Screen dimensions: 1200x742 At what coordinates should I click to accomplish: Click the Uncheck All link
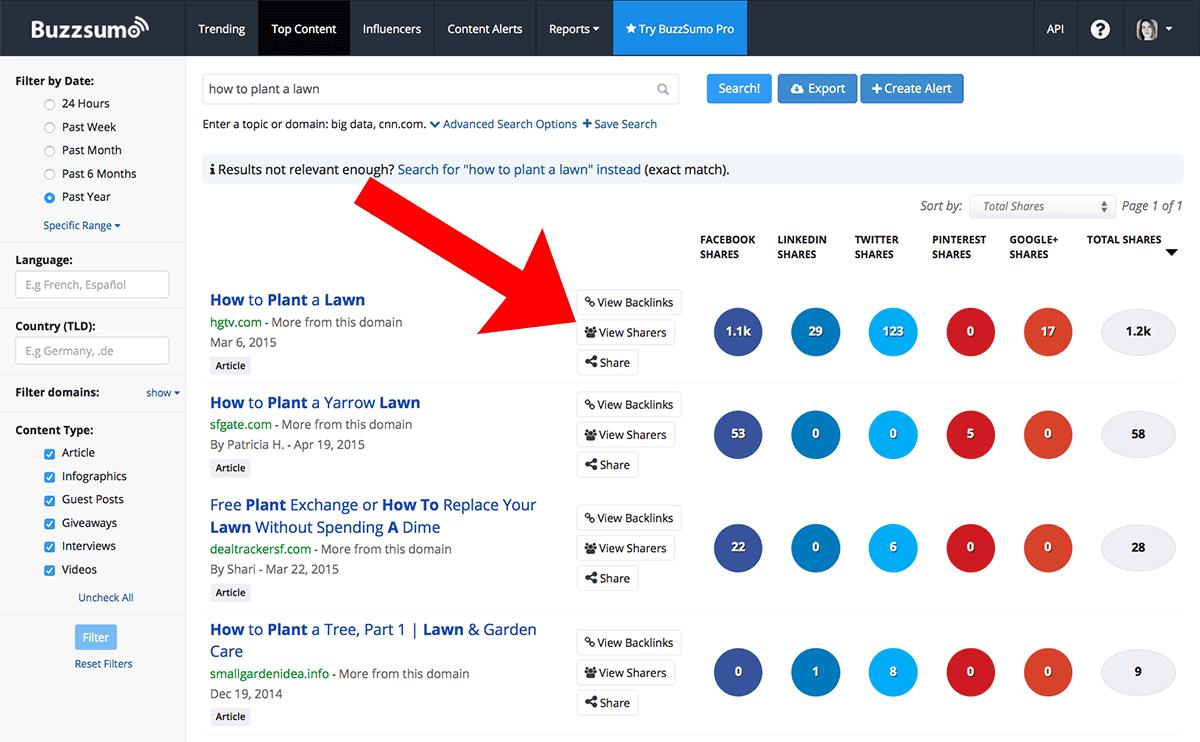(x=106, y=598)
